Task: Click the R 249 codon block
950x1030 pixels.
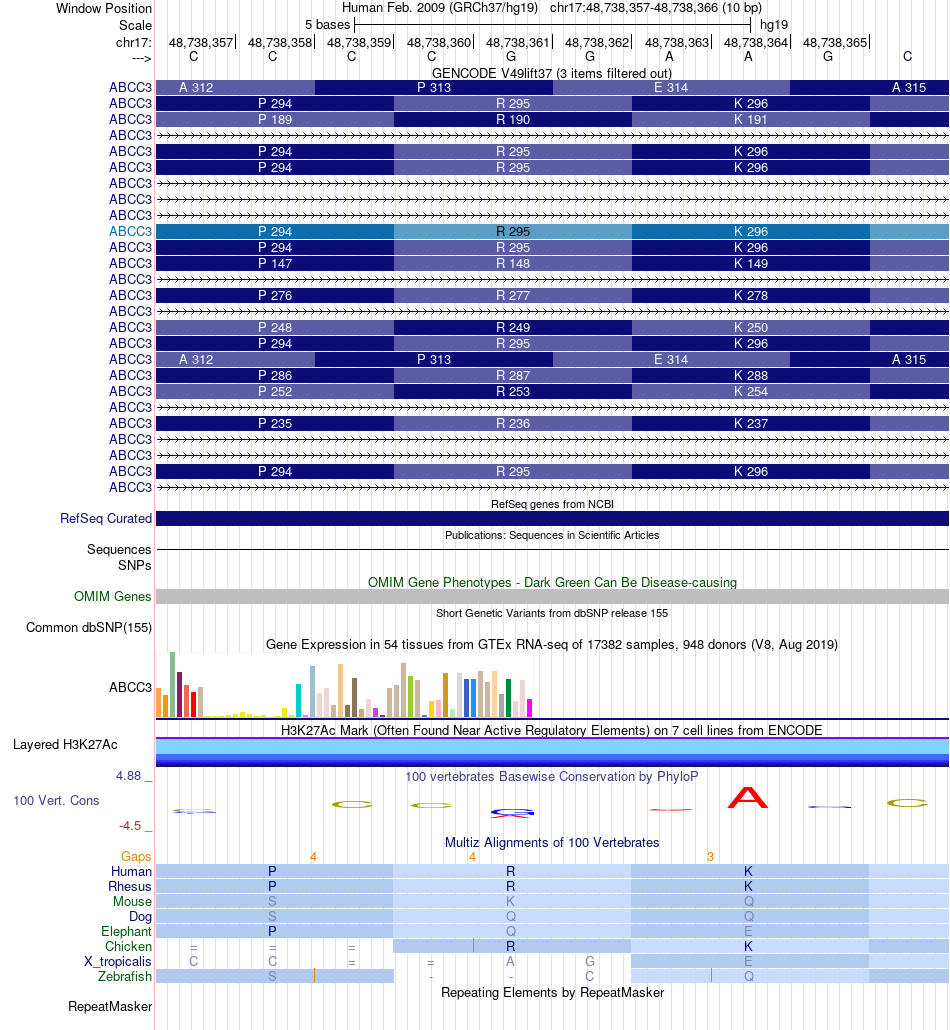Action: (x=512, y=327)
